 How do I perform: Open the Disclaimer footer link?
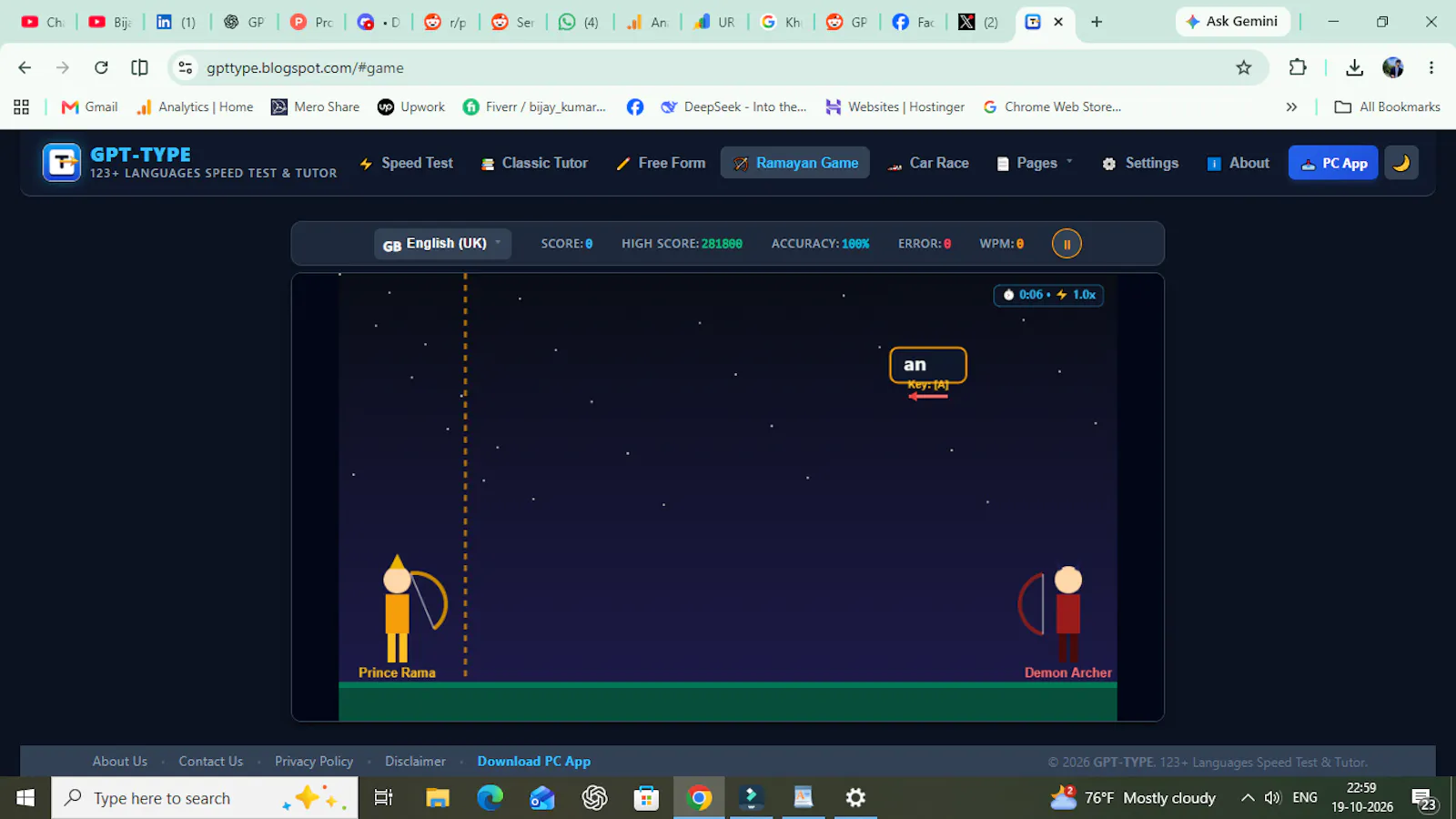point(415,762)
